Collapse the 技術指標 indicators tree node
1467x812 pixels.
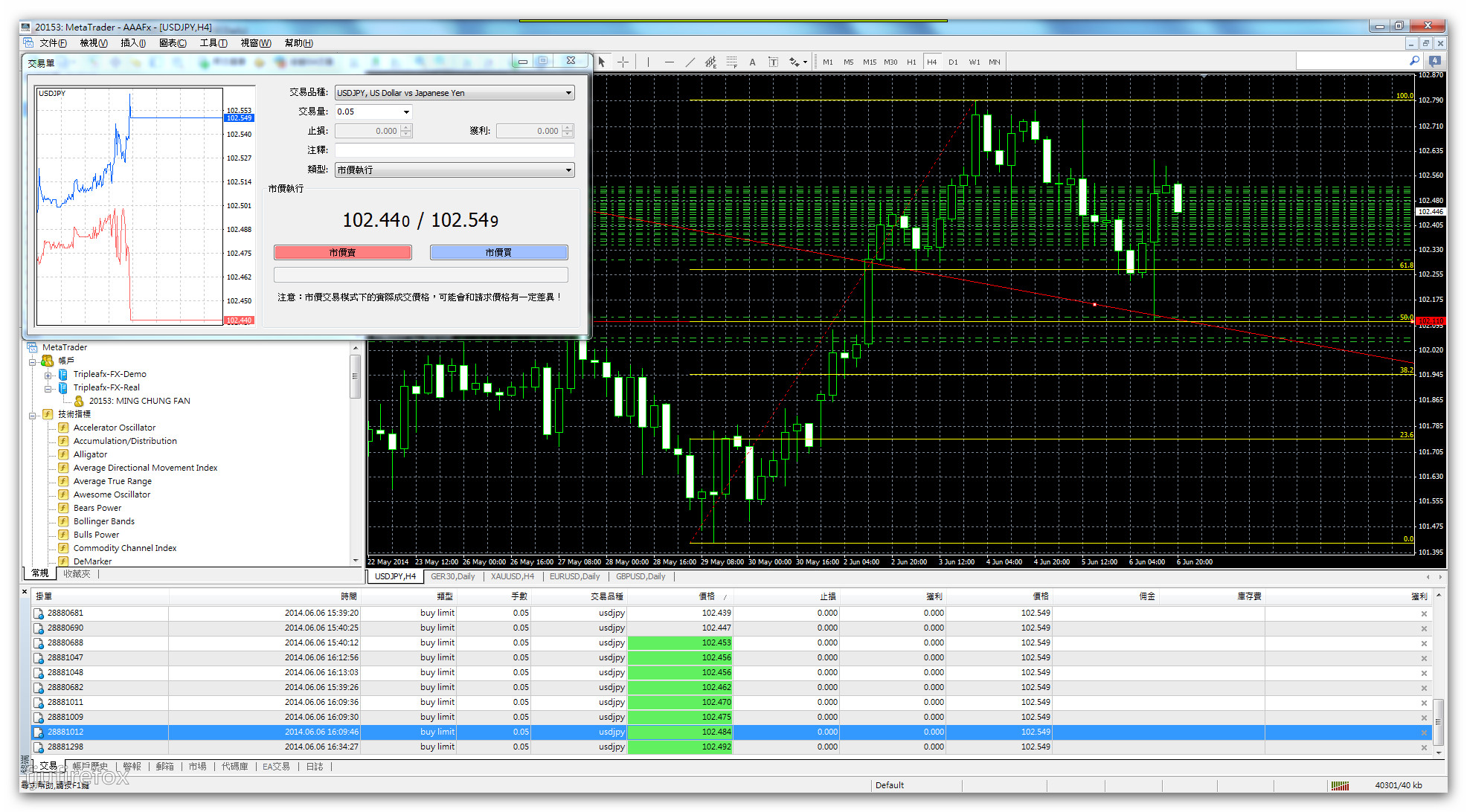[x=33, y=415]
